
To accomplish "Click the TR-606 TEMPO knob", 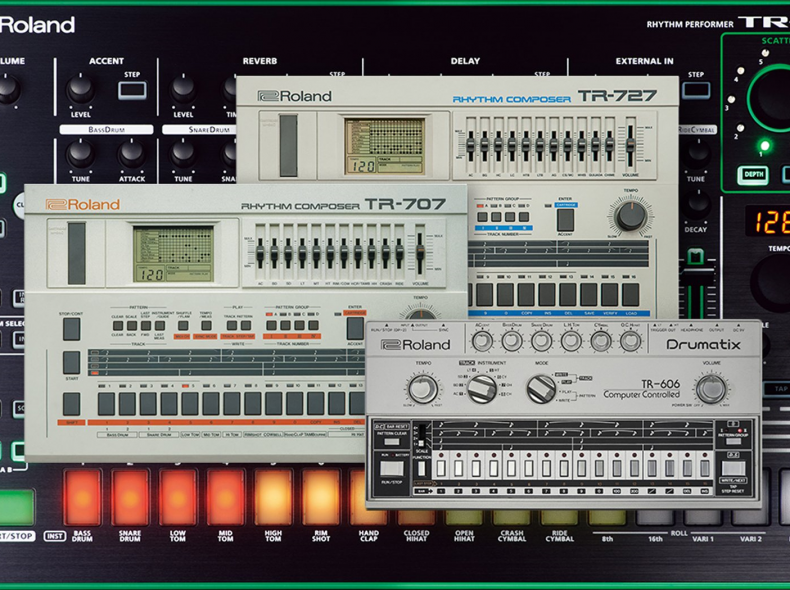I will click(423, 389).
